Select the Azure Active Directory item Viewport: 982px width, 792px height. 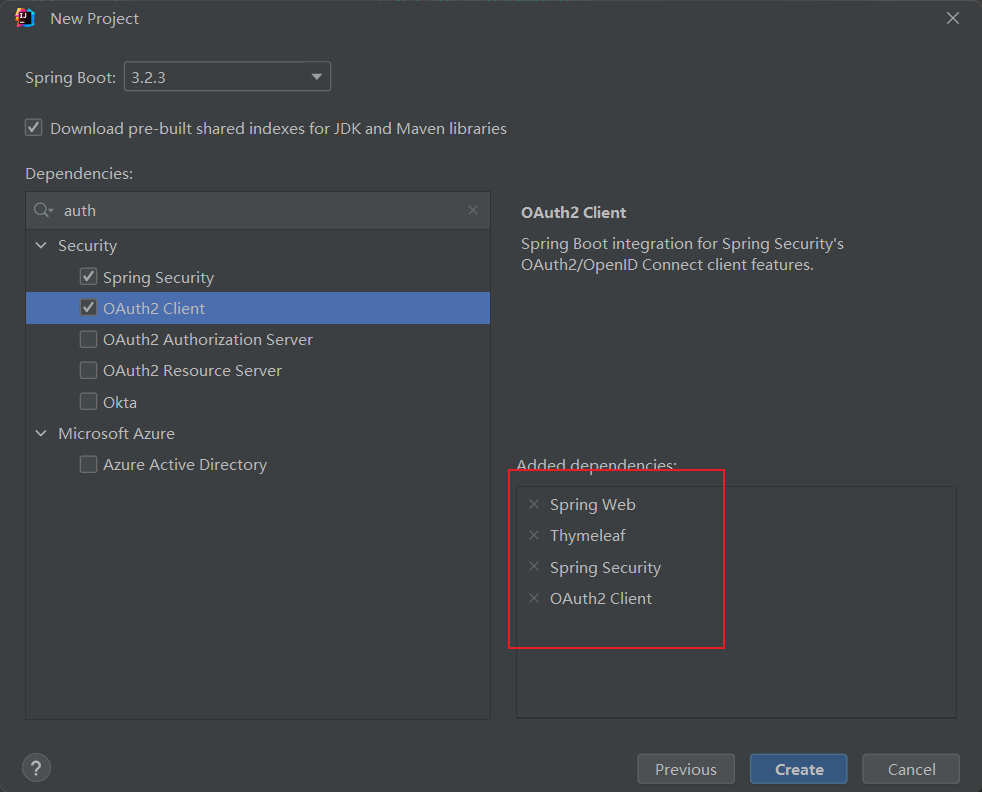[x=184, y=464]
